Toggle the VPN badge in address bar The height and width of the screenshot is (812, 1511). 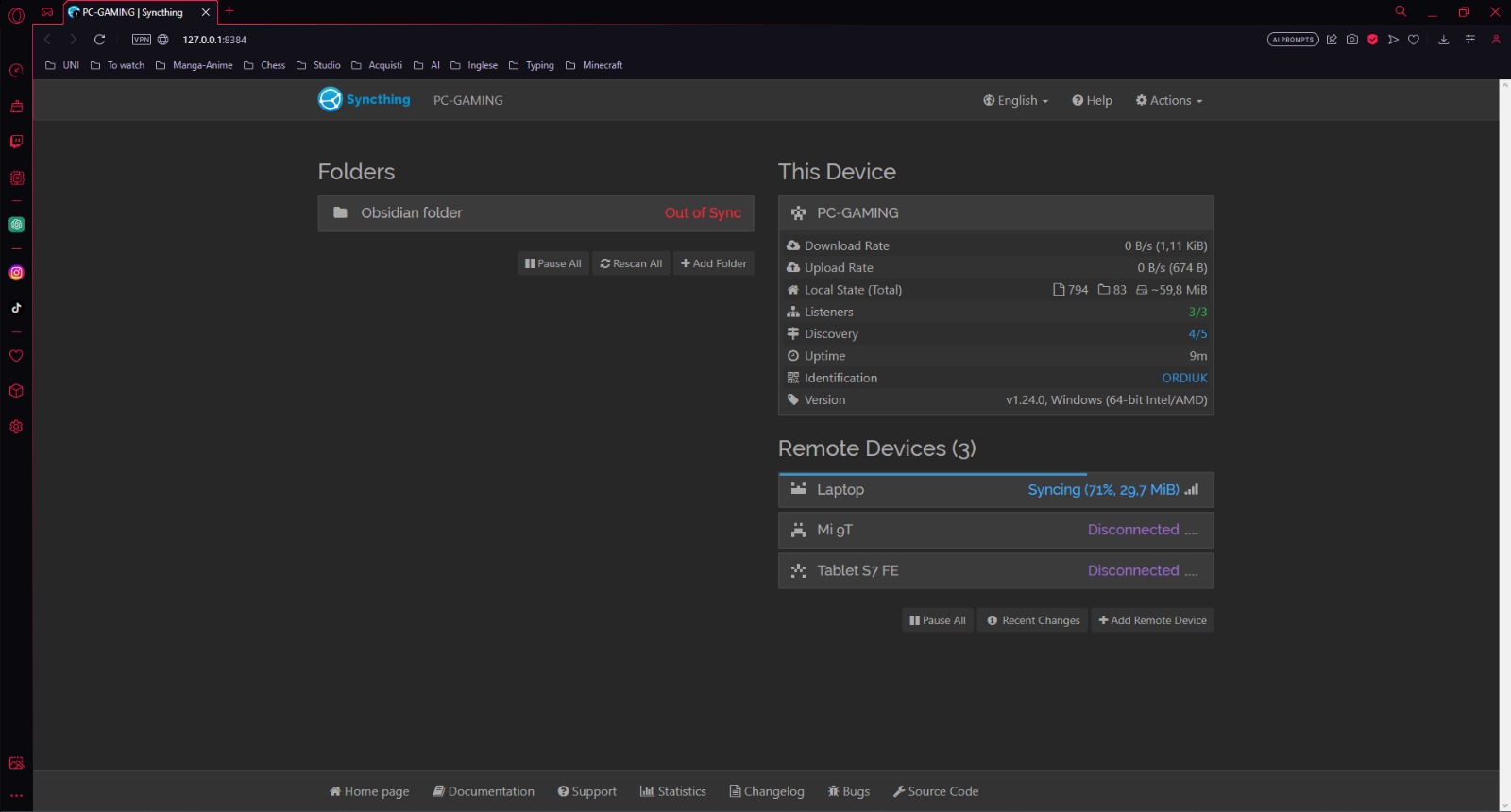142,40
